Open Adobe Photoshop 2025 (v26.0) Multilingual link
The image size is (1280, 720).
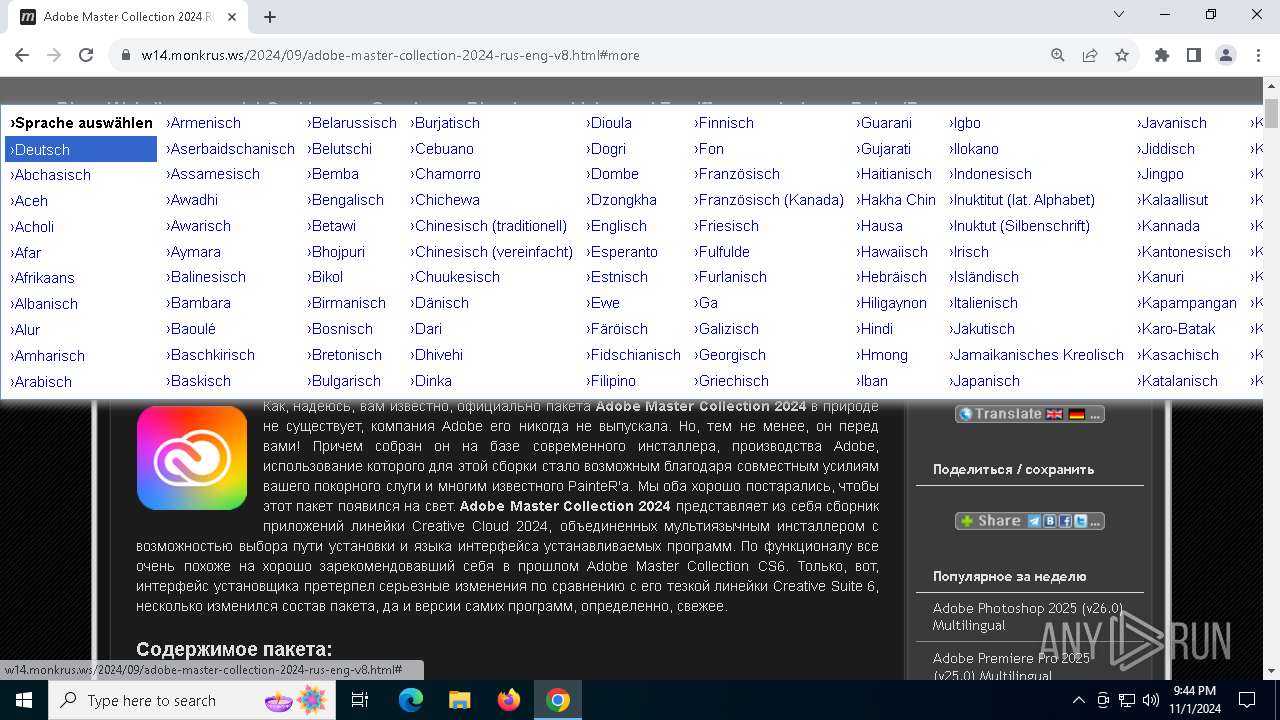coord(1028,617)
